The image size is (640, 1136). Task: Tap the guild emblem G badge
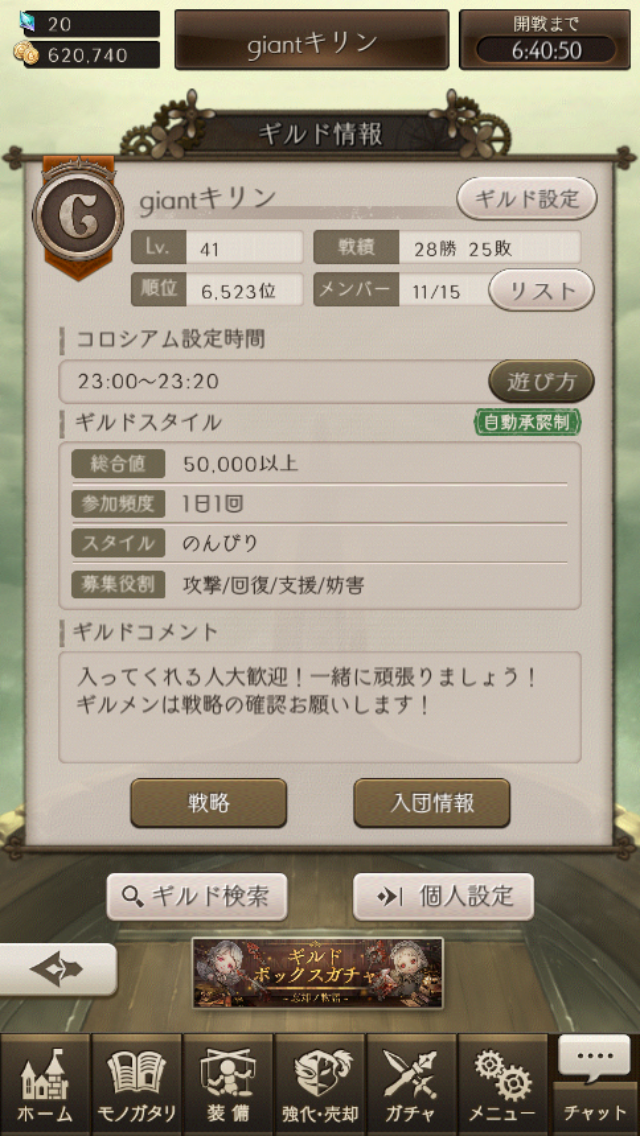(x=78, y=218)
